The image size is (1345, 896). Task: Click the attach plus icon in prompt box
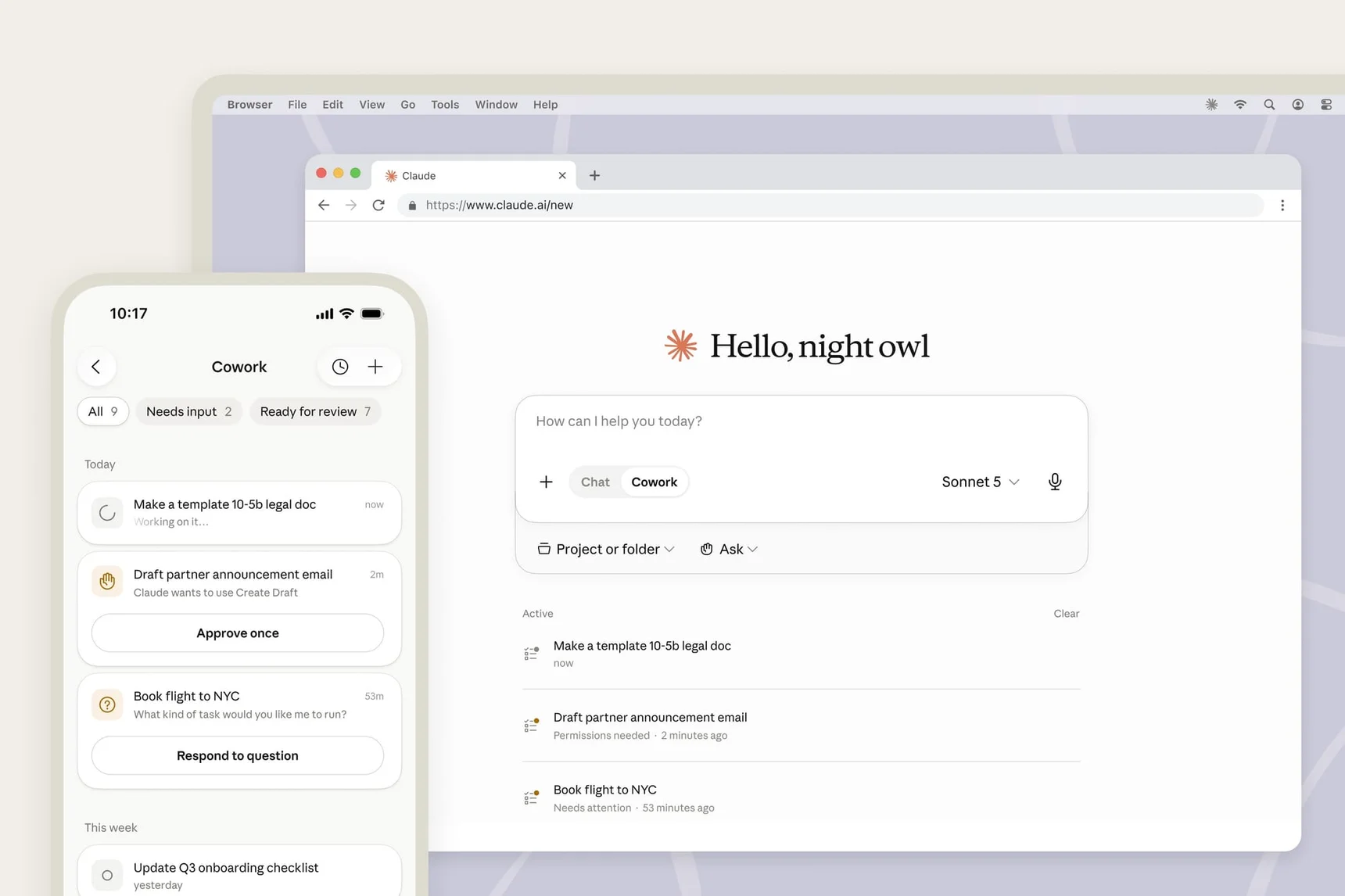546,482
